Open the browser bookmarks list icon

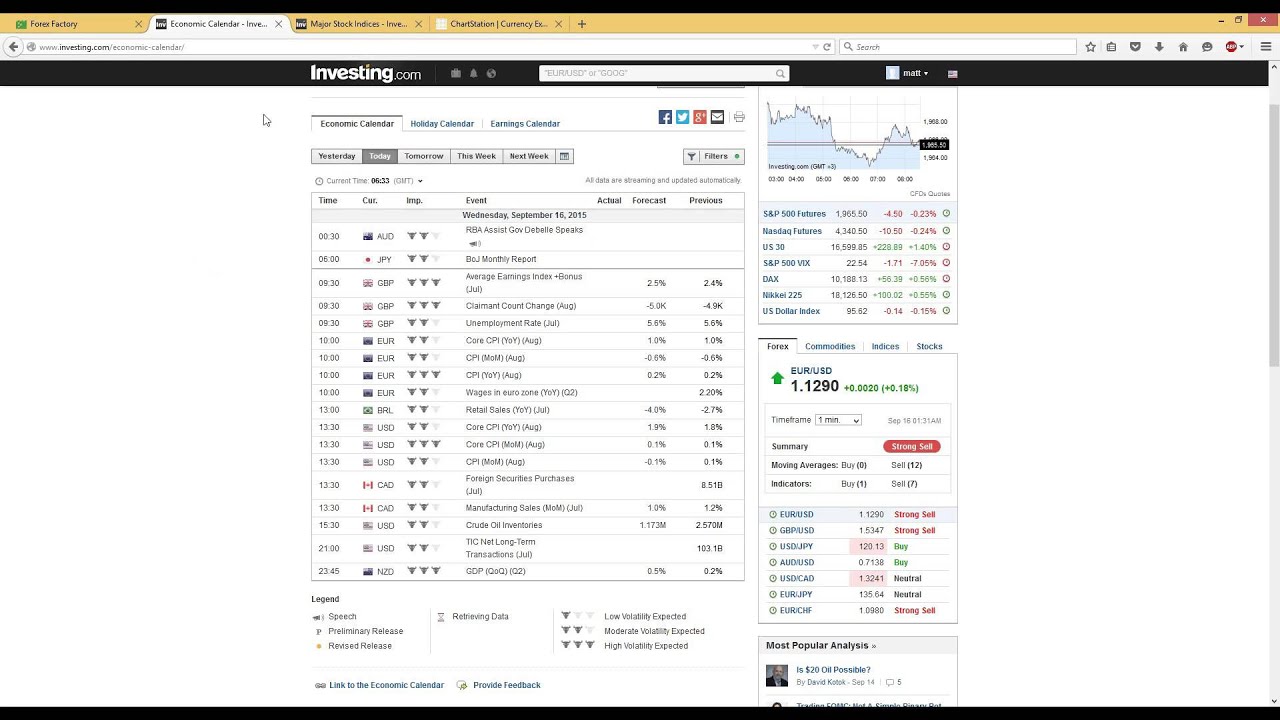(x=1111, y=47)
